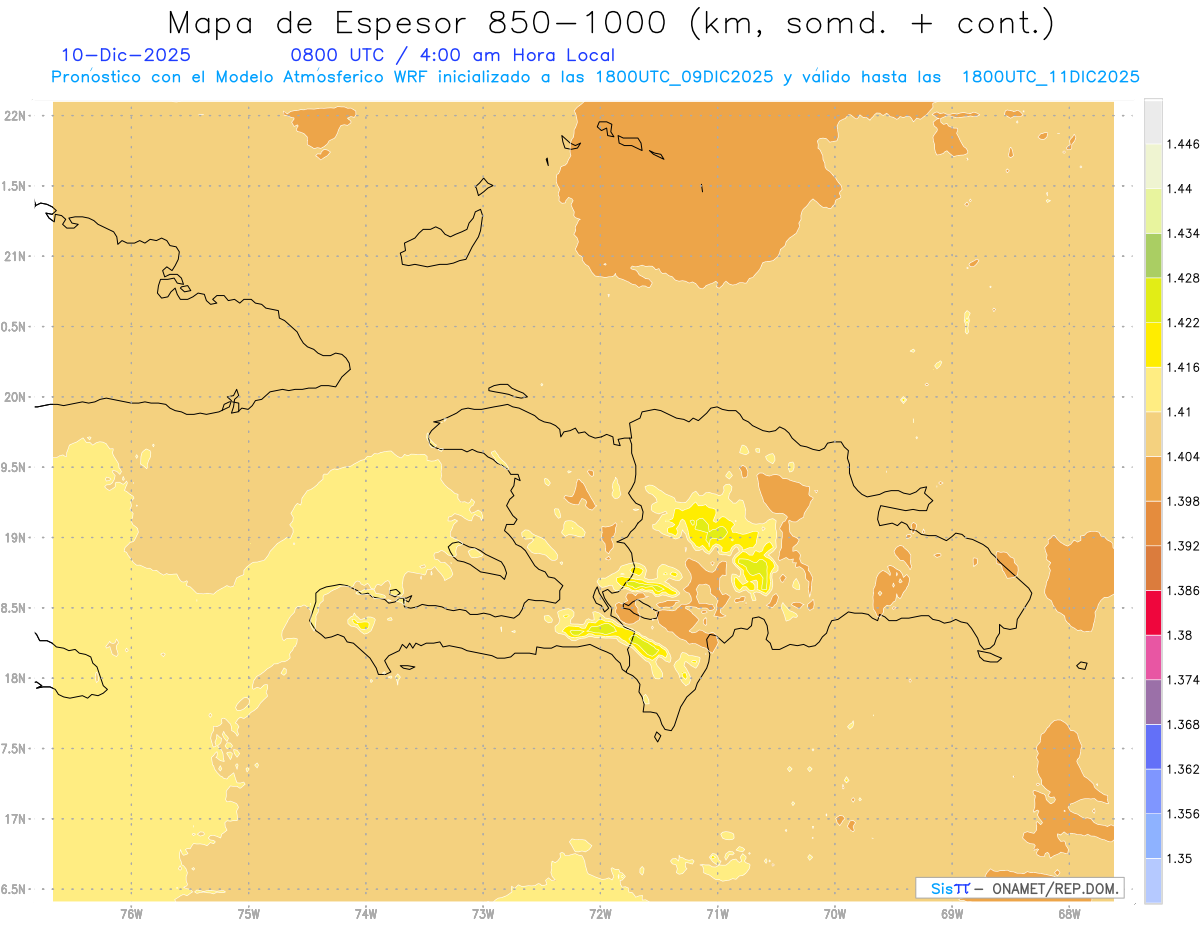This screenshot has height=927, width=1200.
Task: Click the color bar value '1.362'
Action: click(x=1182, y=769)
